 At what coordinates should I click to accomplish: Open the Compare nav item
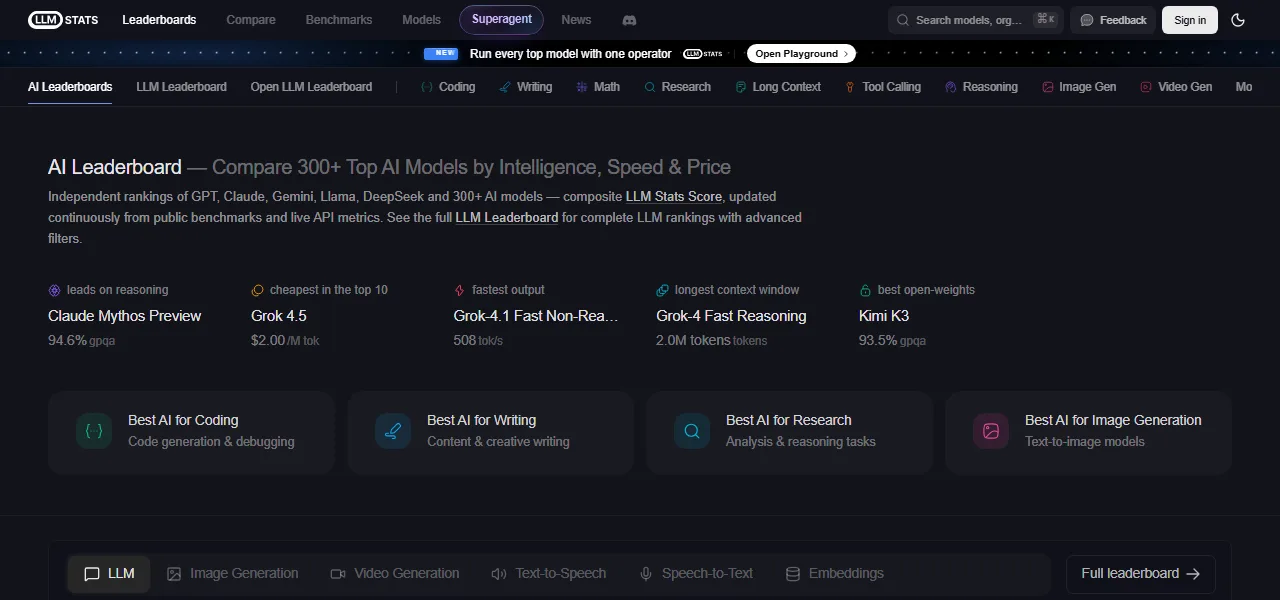click(x=251, y=19)
